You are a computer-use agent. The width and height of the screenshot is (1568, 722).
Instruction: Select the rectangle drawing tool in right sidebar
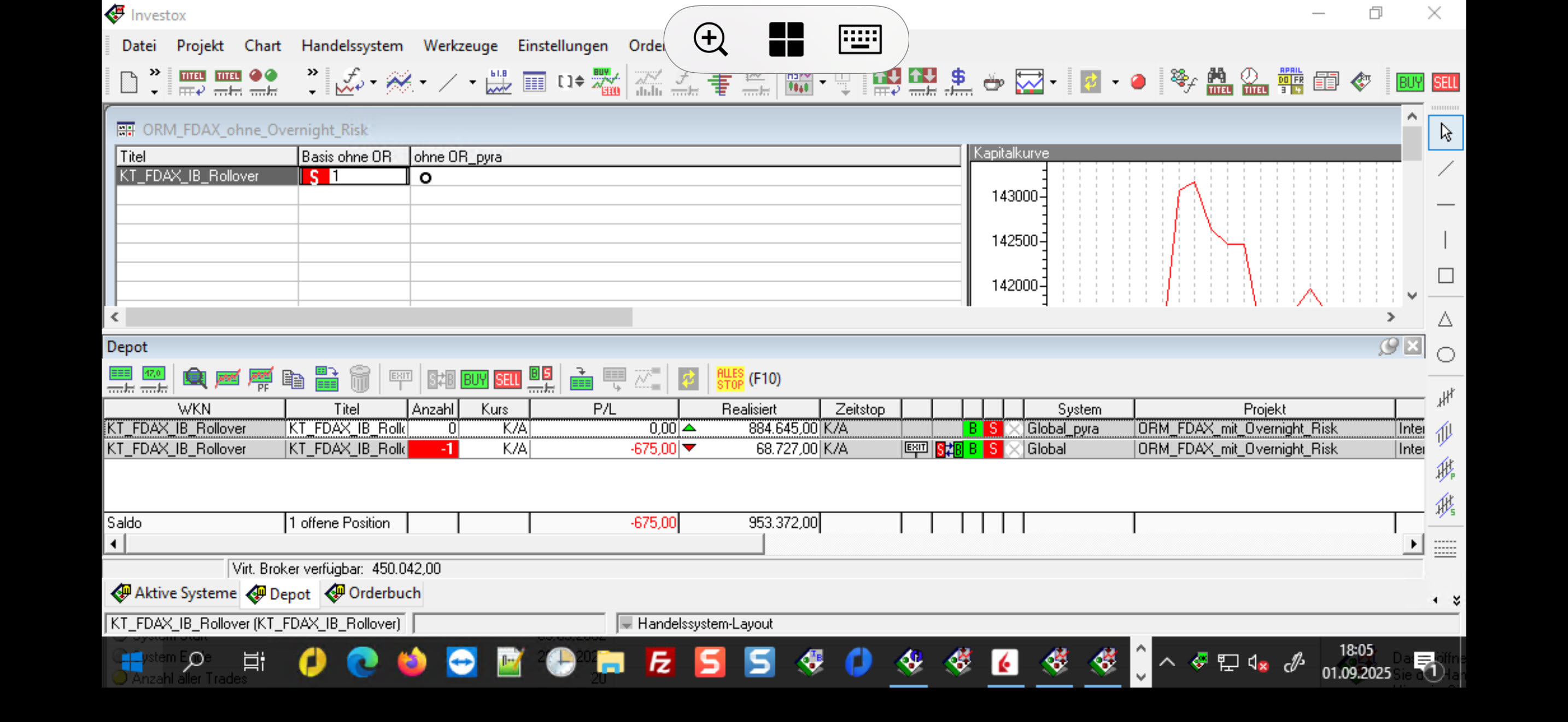coord(1445,276)
